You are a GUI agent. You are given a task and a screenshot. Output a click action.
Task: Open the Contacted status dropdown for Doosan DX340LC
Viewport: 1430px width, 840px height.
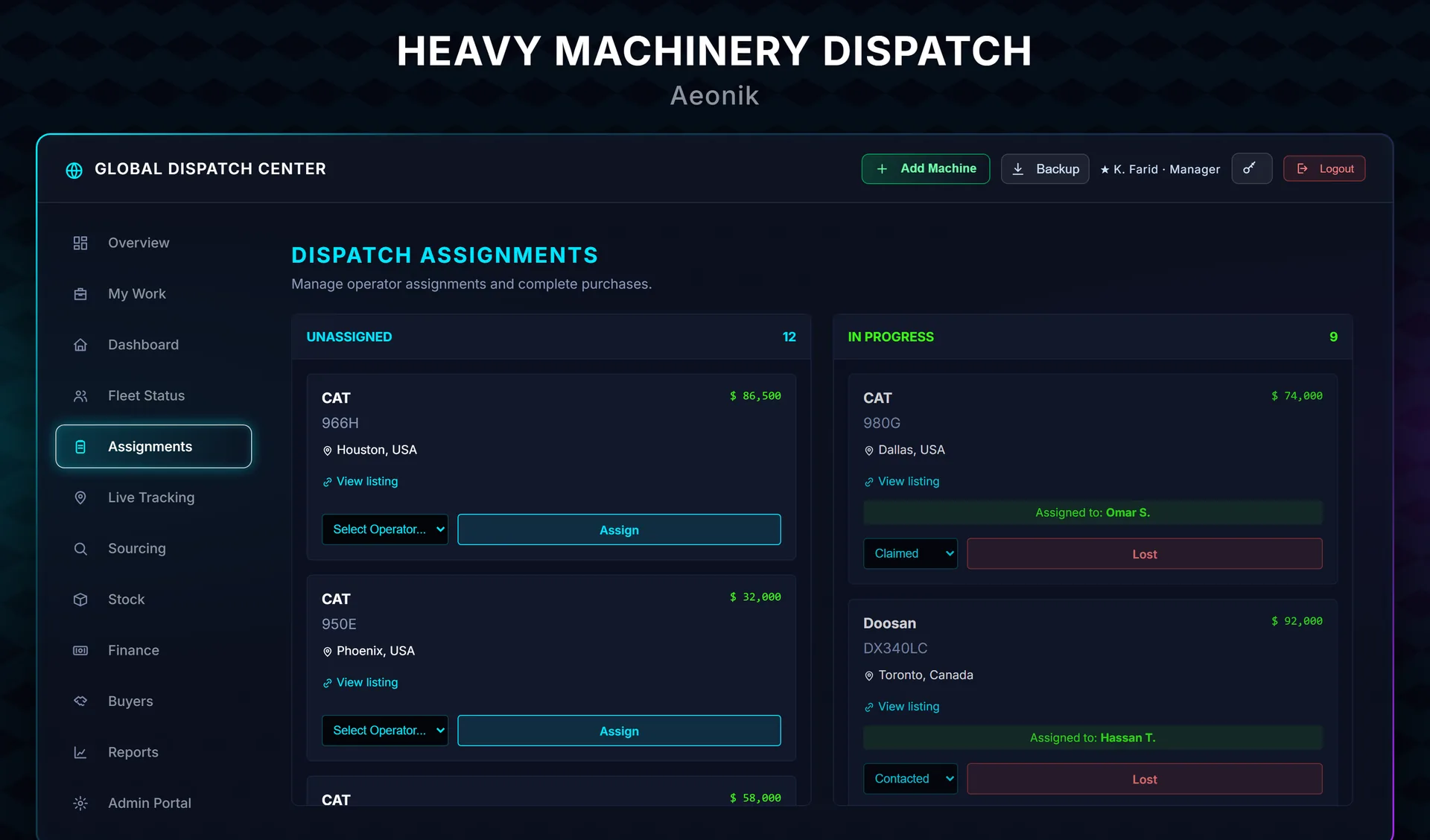click(x=910, y=778)
